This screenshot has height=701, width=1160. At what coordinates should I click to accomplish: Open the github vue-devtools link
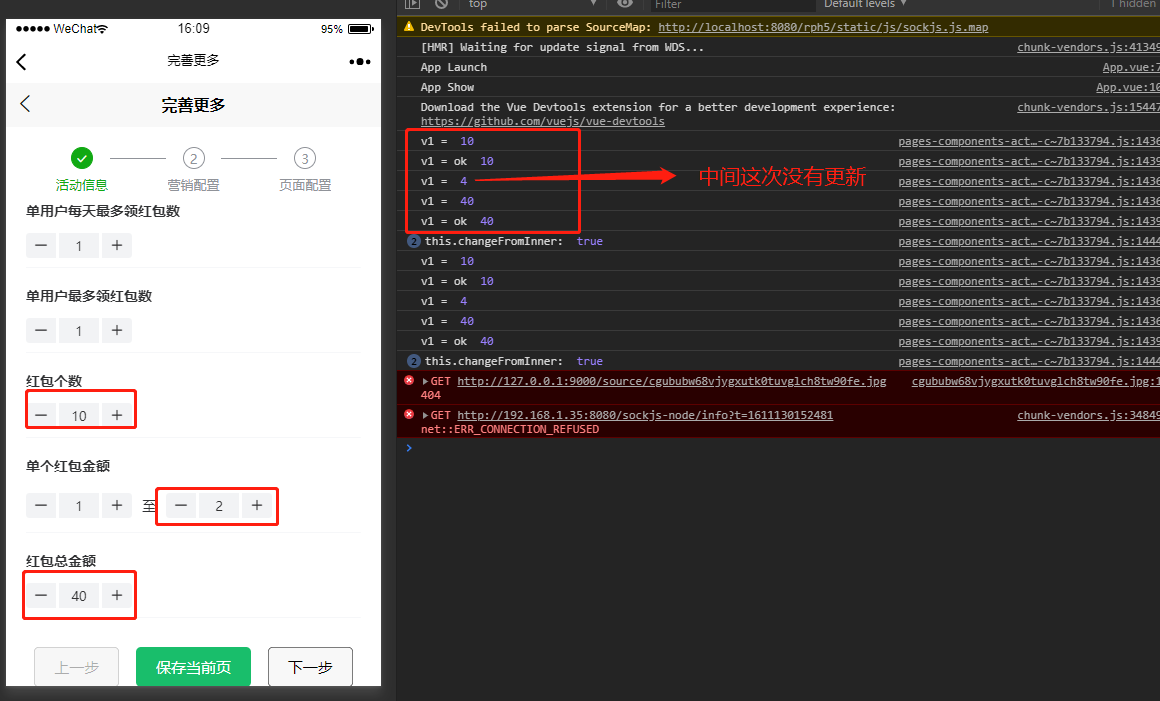point(542,121)
